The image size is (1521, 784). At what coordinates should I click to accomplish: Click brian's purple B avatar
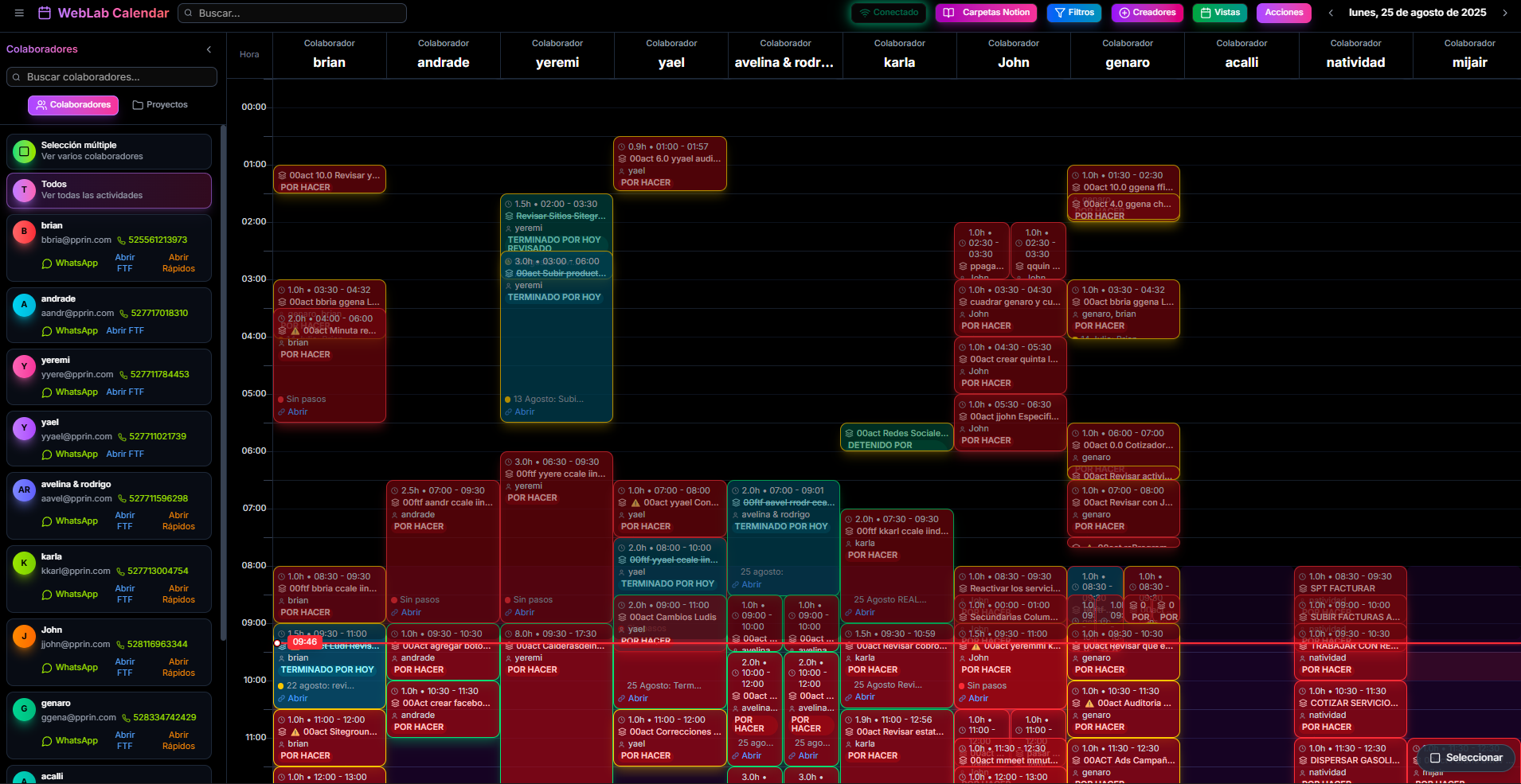coord(24,232)
